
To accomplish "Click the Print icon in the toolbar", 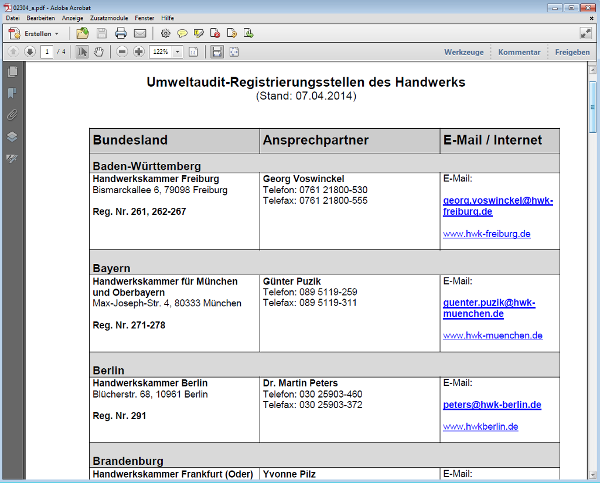I will 120,33.
